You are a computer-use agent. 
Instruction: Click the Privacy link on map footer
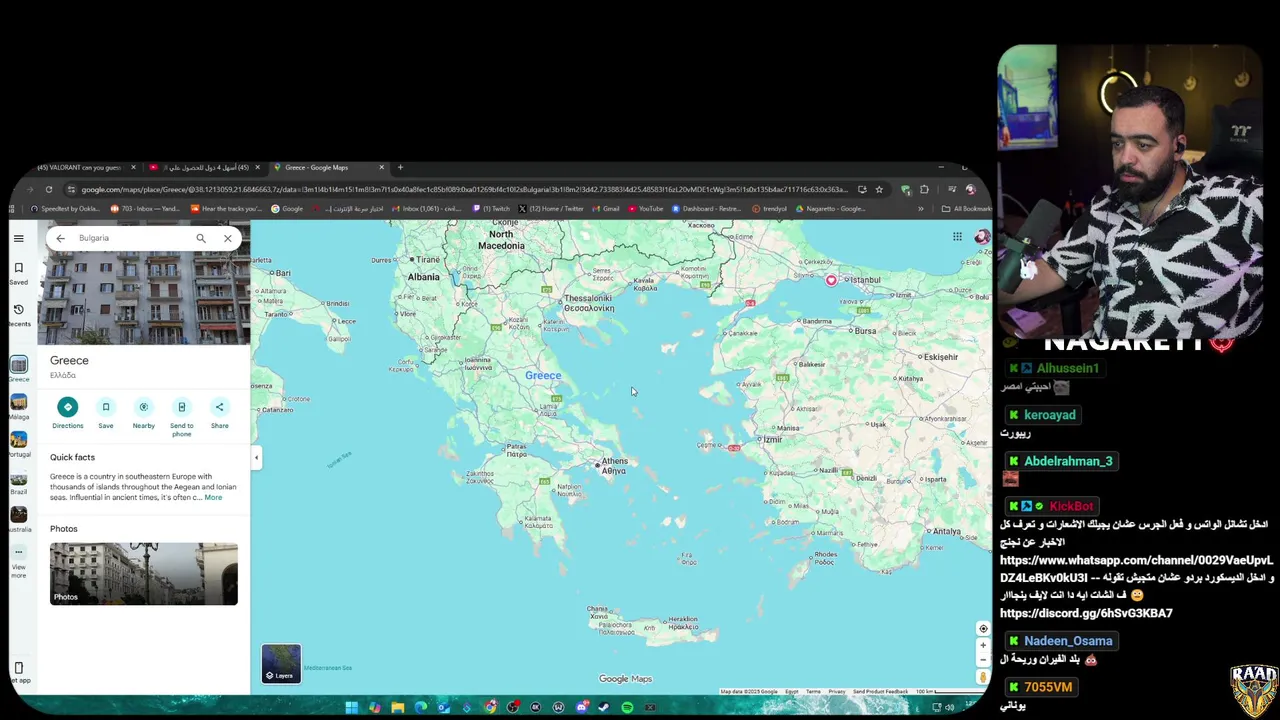pos(836,691)
